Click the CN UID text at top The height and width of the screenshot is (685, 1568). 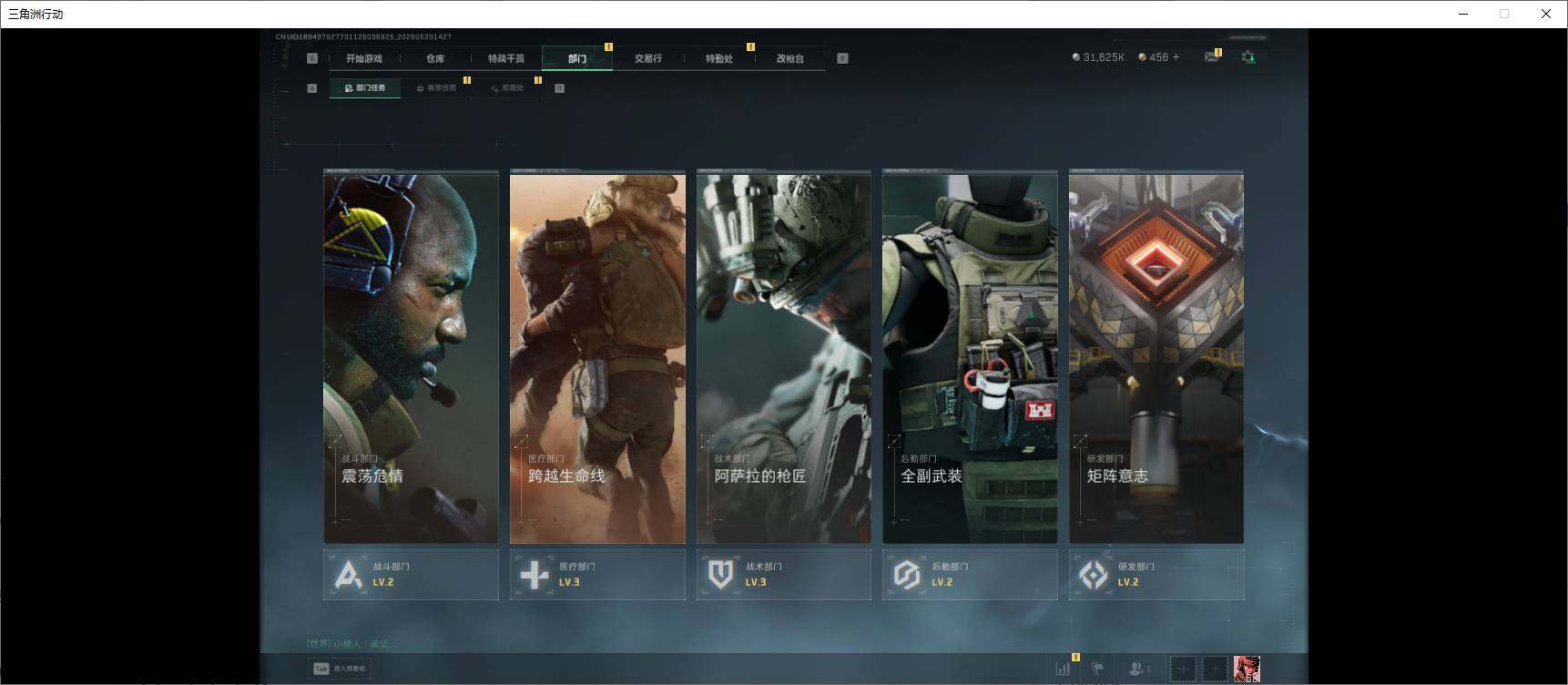(x=363, y=37)
